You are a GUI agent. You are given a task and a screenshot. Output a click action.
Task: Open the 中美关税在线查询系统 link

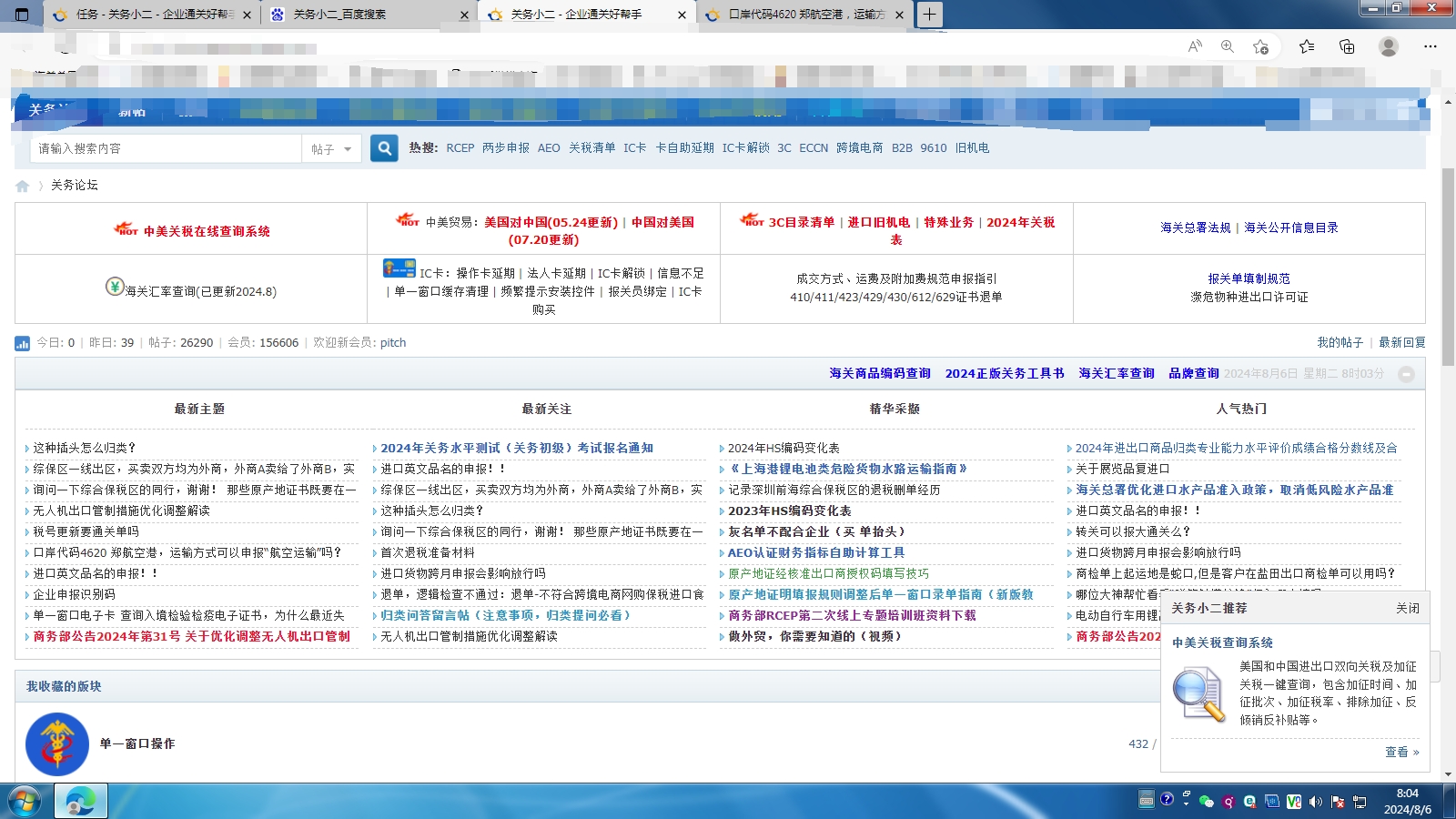click(207, 231)
